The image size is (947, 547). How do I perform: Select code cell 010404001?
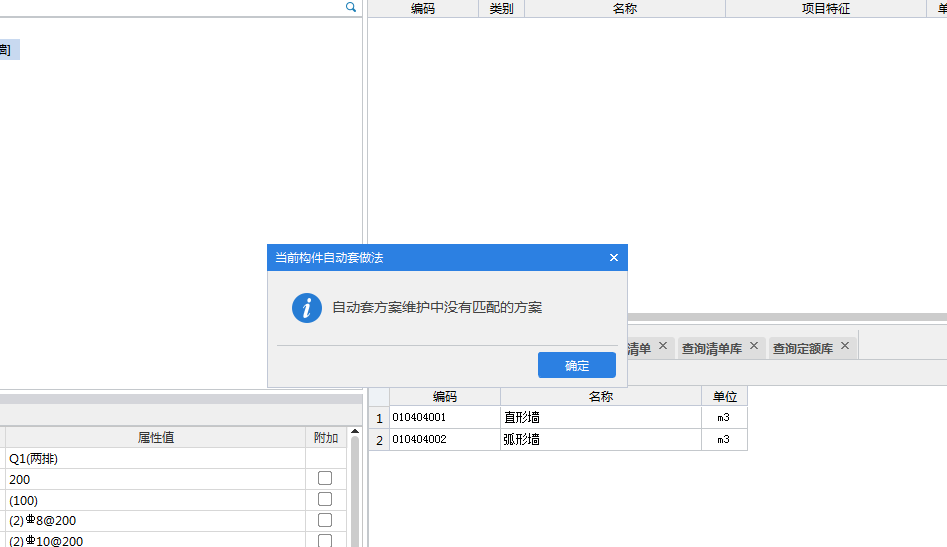point(445,417)
